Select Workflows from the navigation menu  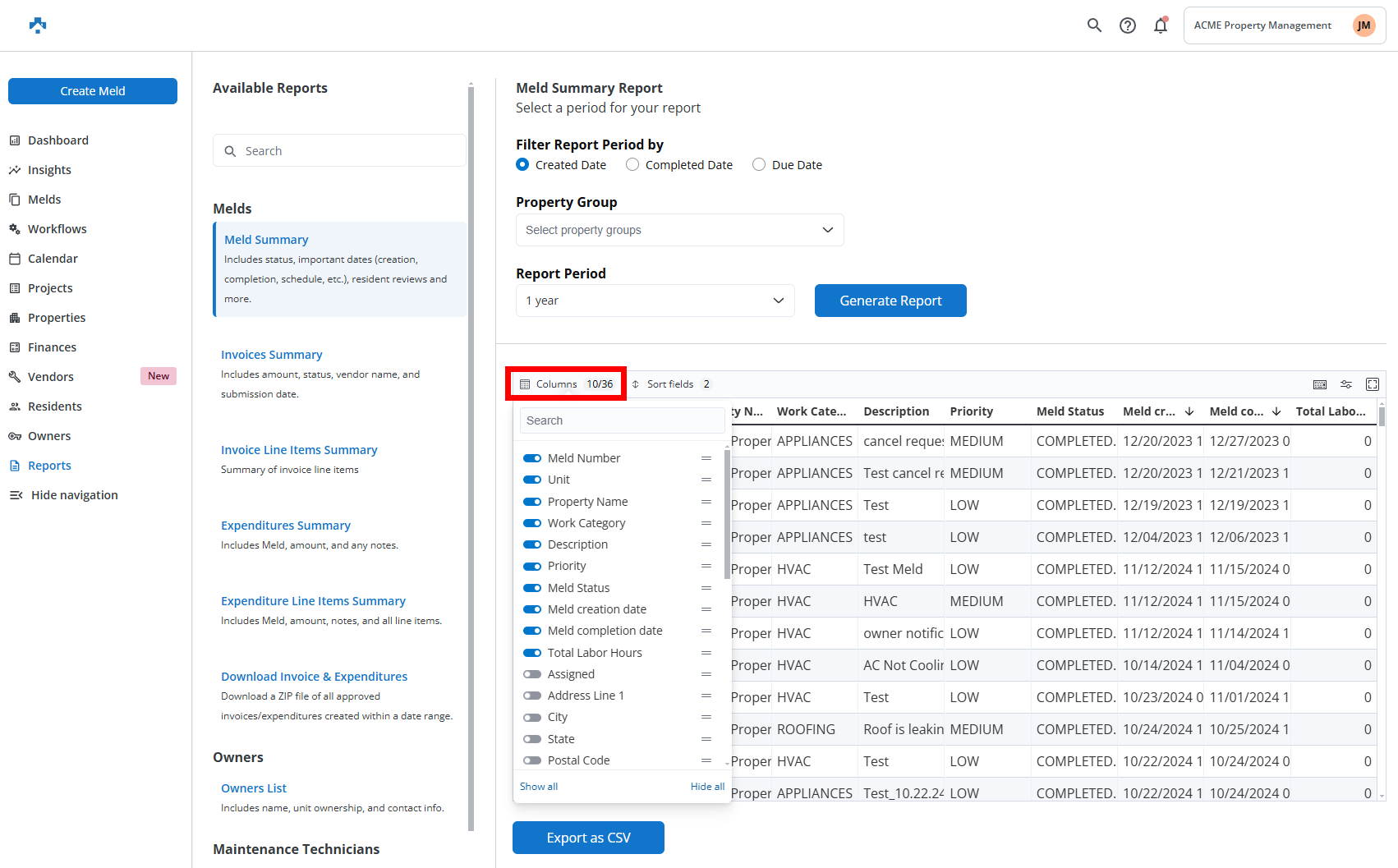57,228
